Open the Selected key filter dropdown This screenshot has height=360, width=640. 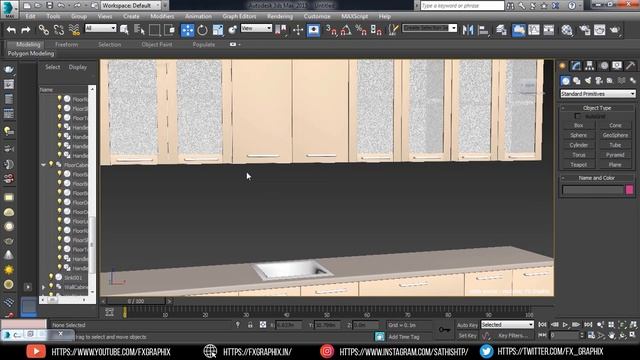[x=507, y=324]
